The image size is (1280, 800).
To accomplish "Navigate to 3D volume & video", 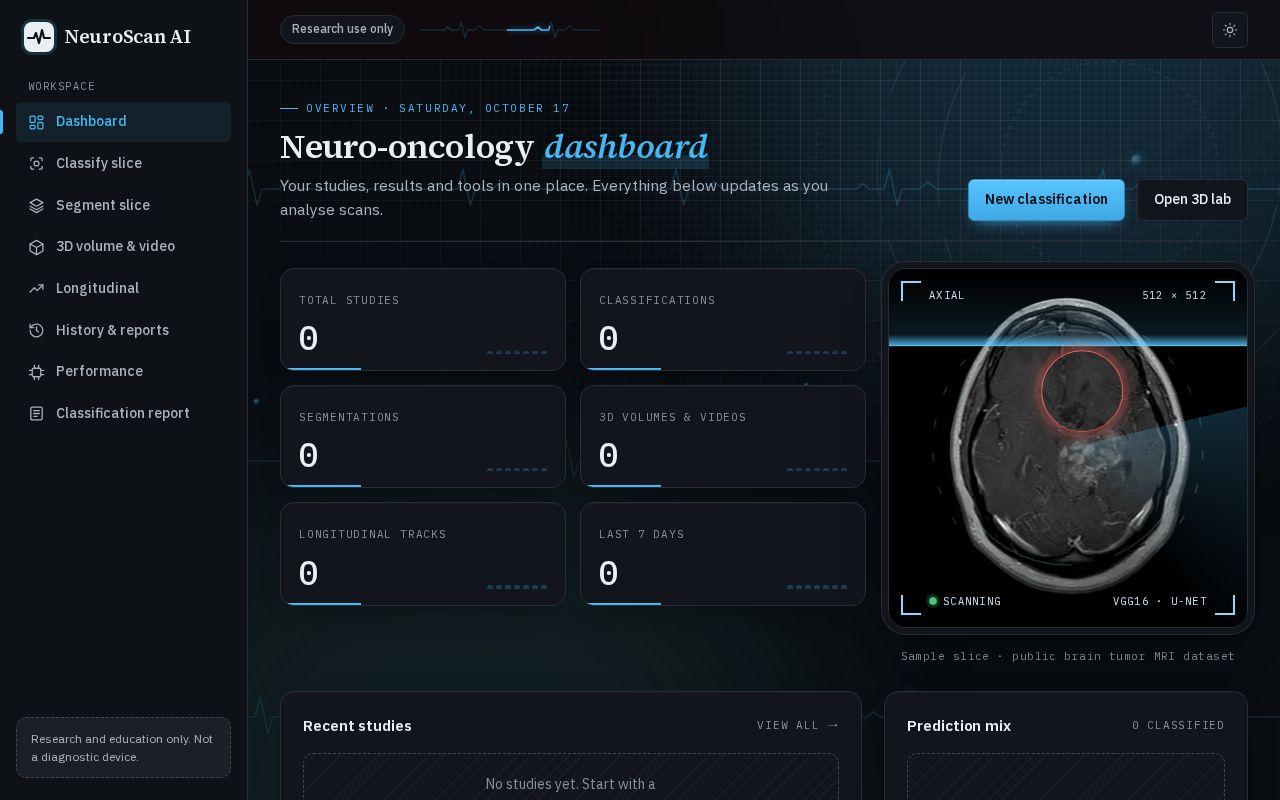I will (123, 247).
